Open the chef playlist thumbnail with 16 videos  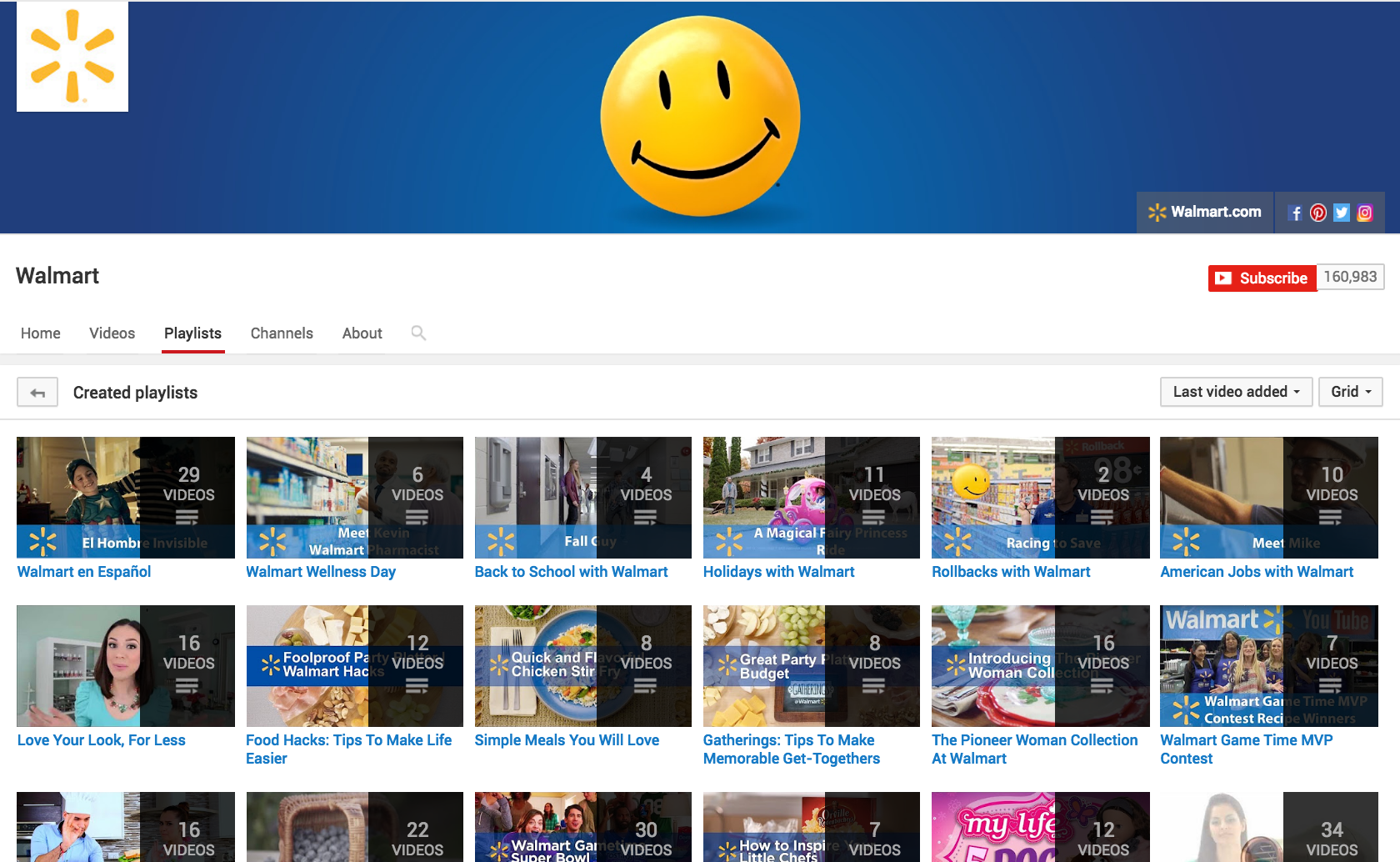point(126,827)
